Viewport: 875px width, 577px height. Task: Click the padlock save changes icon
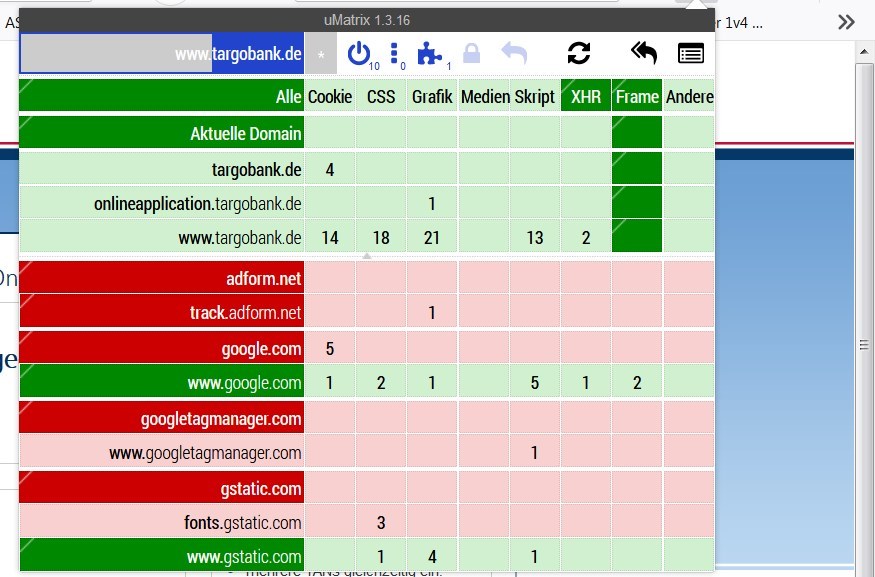coord(472,54)
